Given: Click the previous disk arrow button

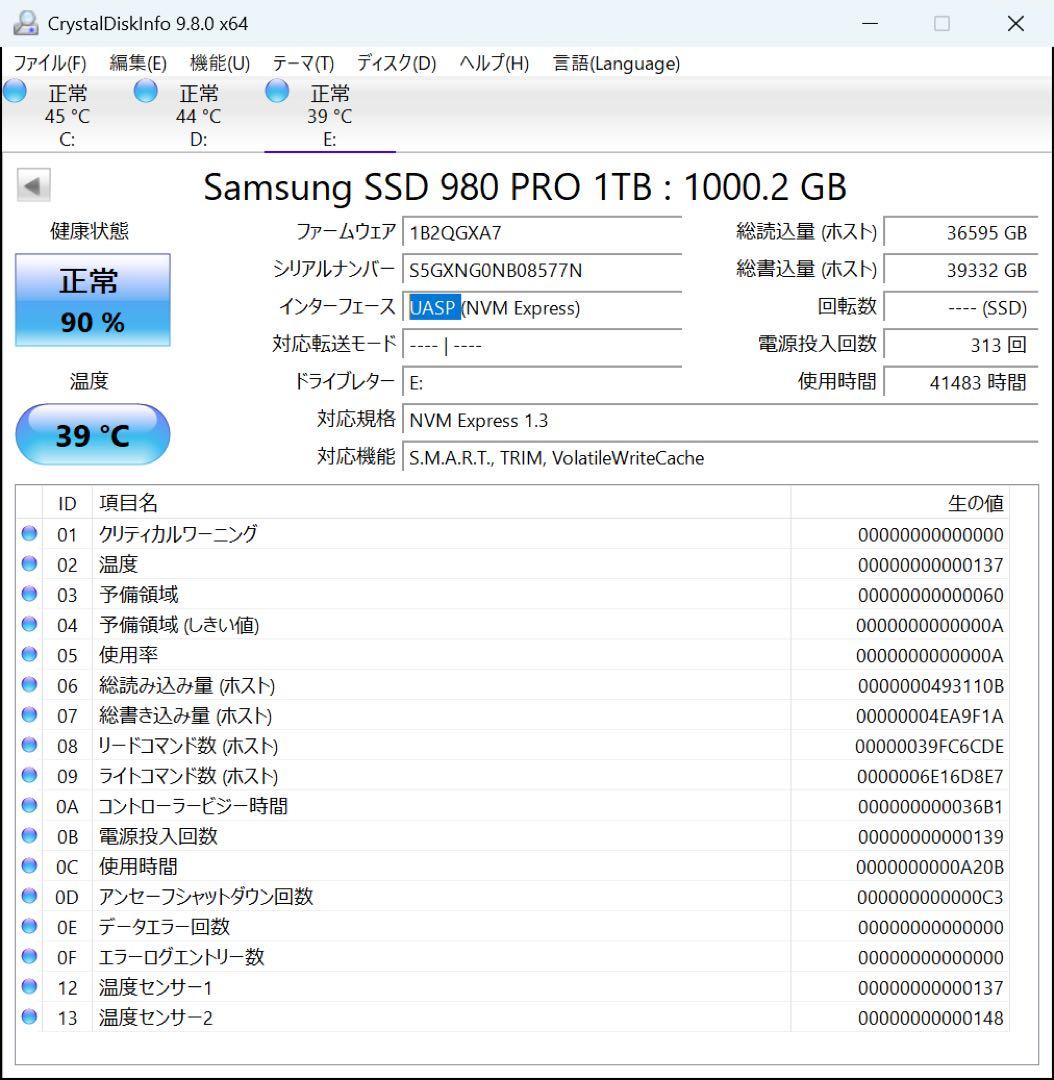Looking at the screenshot, I should [x=33, y=185].
